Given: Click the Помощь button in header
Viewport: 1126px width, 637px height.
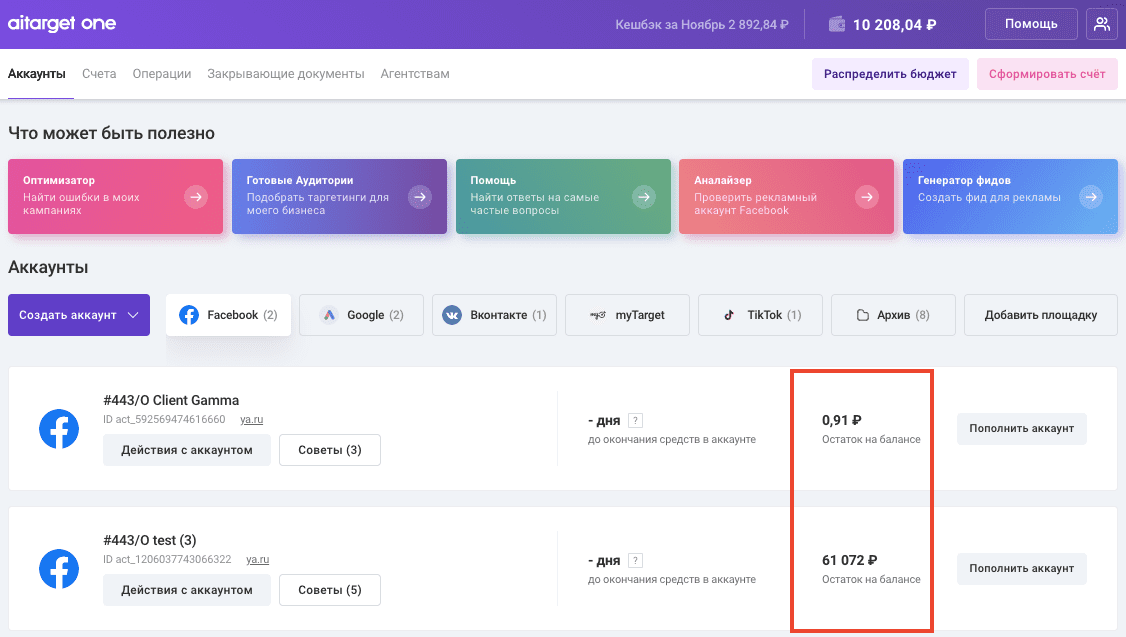Looking at the screenshot, I should click(1030, 24).
